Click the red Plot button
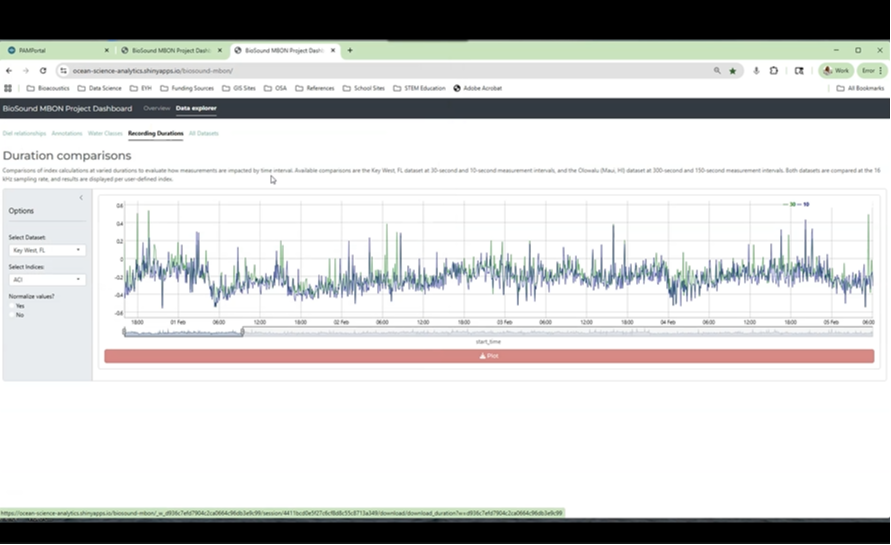This screenshot has width=891, height=545. point(489,356)
